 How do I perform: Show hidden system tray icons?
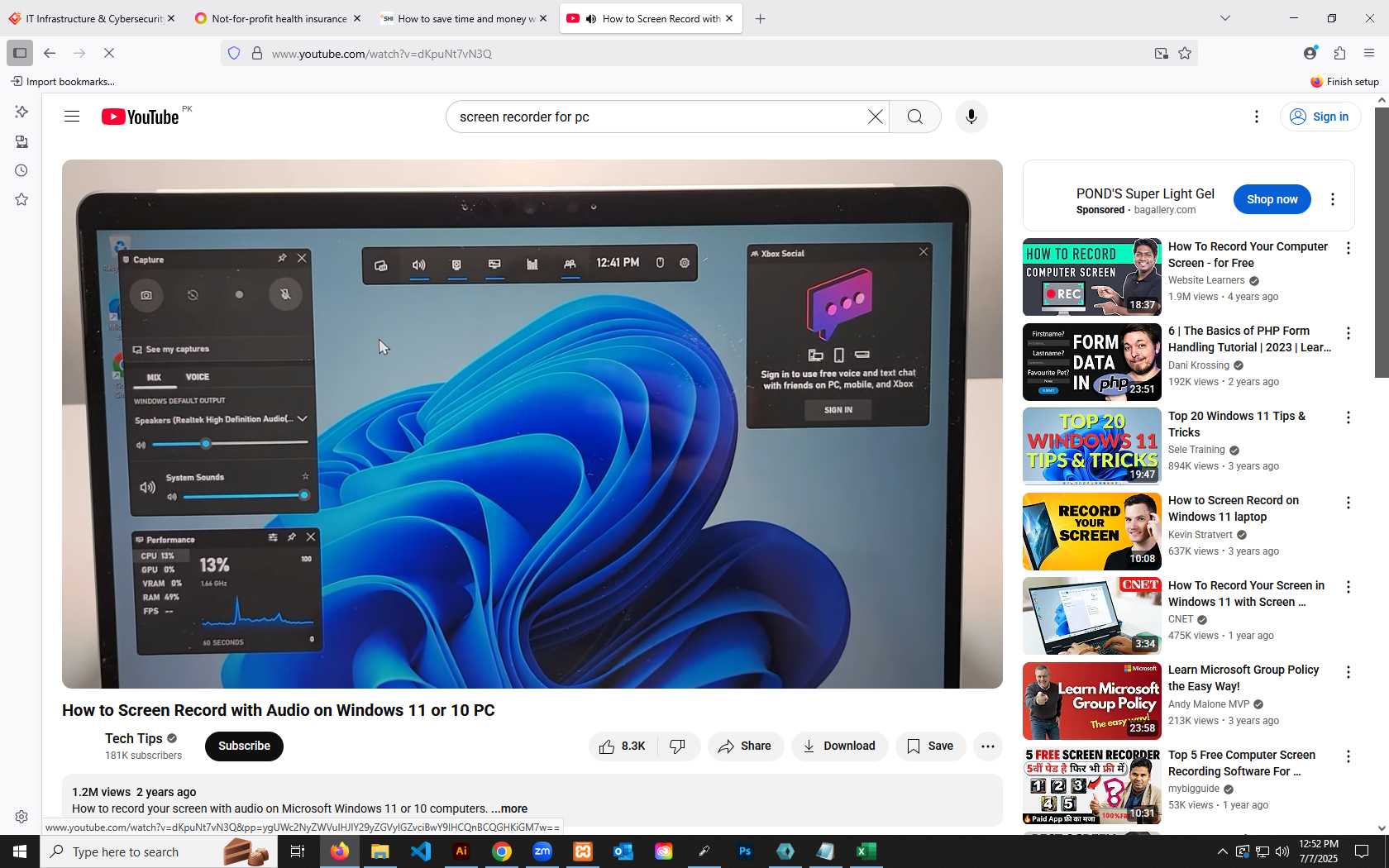tap(1222, 851)
